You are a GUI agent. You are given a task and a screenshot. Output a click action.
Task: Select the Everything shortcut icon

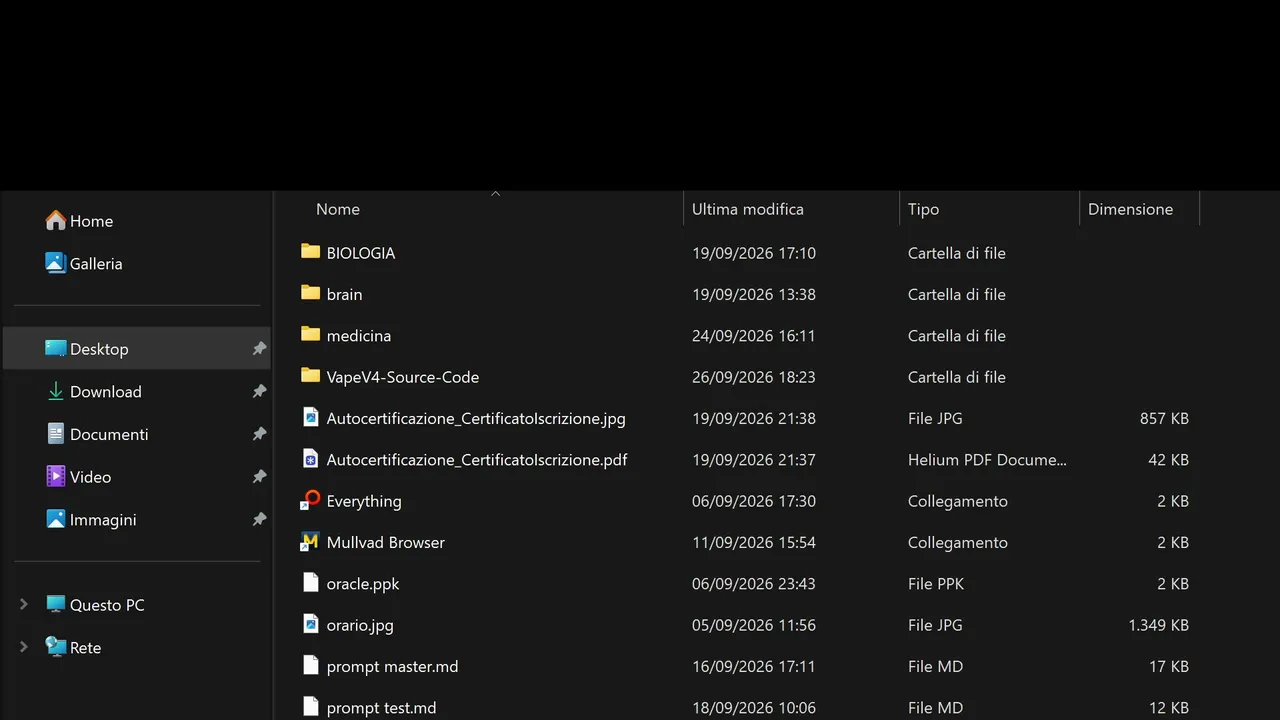[x=310, y=500]
